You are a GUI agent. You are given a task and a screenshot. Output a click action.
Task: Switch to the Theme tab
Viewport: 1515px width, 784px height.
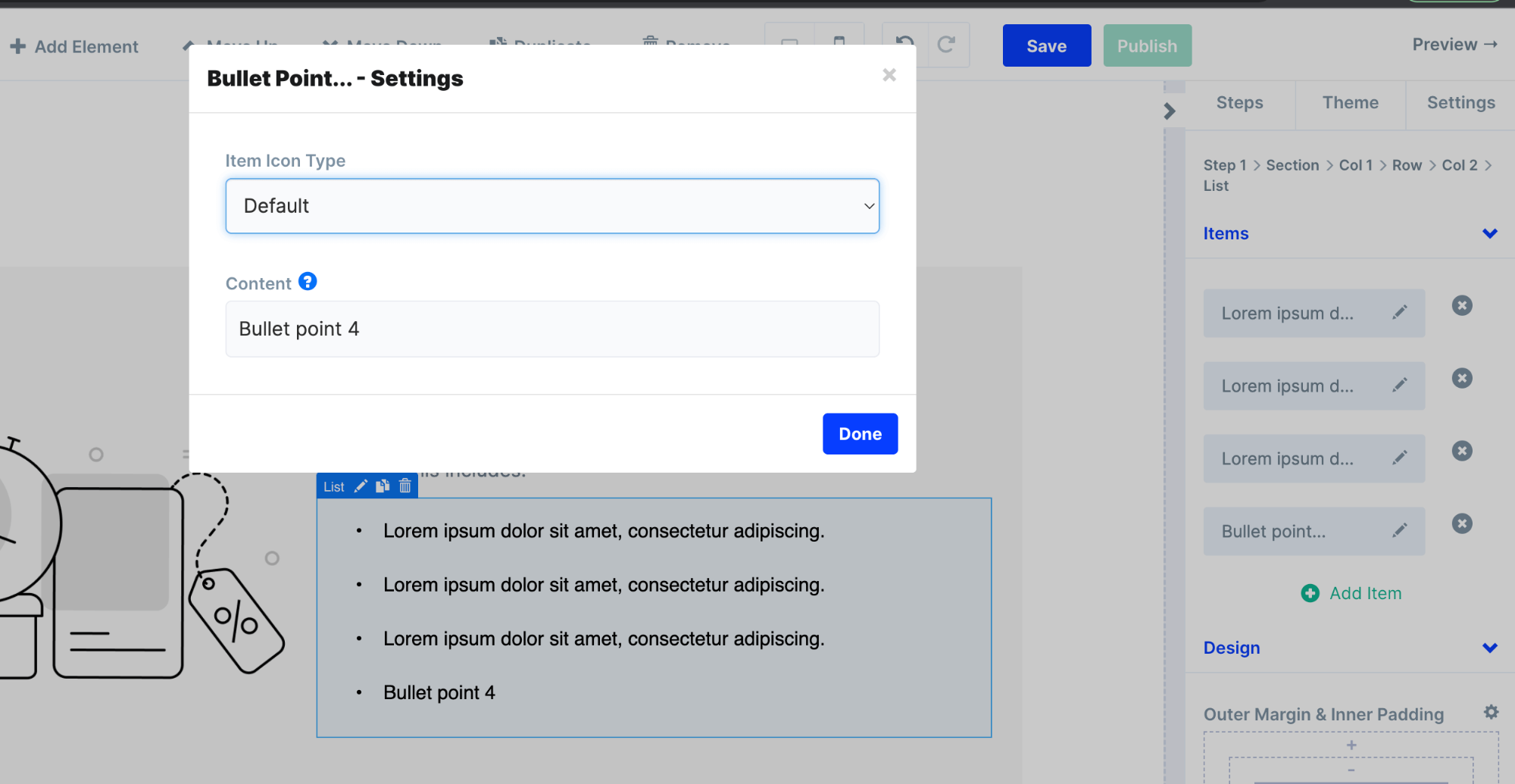point(1350,103)
